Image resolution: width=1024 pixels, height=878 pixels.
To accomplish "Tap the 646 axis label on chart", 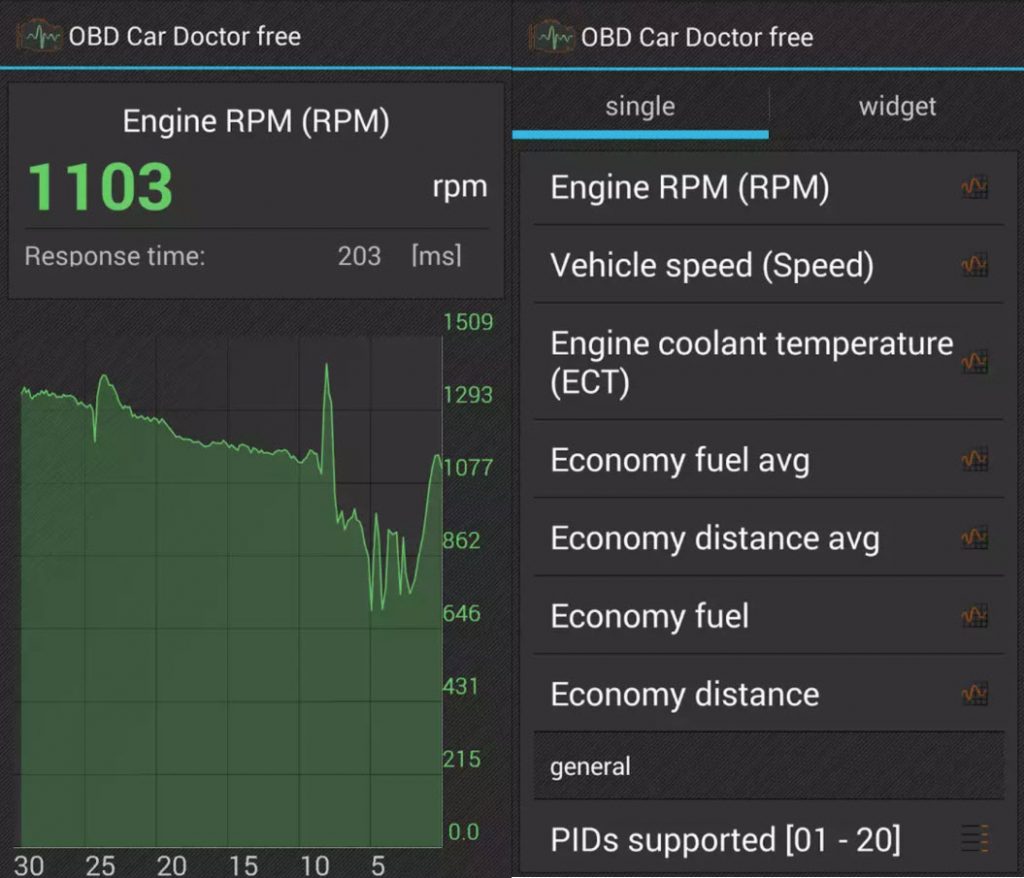I will click(x=461, y=613).
